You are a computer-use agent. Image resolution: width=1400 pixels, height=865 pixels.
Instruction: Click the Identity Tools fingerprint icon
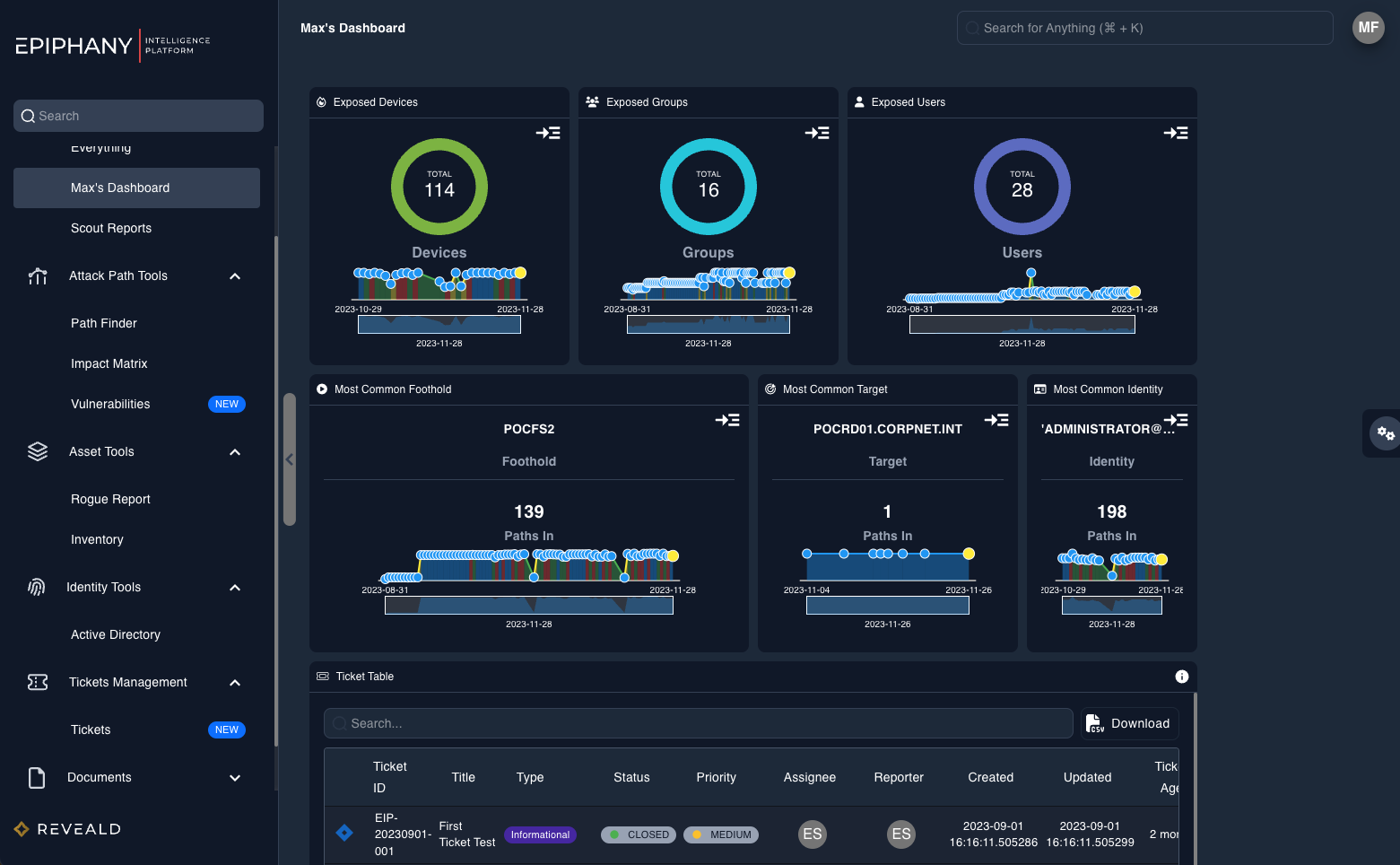pos(36,587)
